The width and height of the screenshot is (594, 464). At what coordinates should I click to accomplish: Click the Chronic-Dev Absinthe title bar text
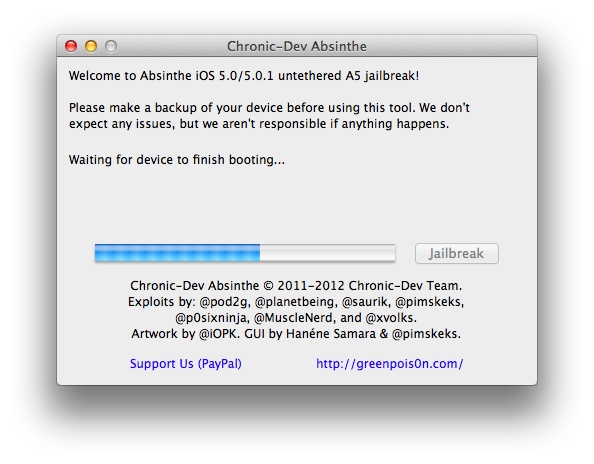coord(297,46)
